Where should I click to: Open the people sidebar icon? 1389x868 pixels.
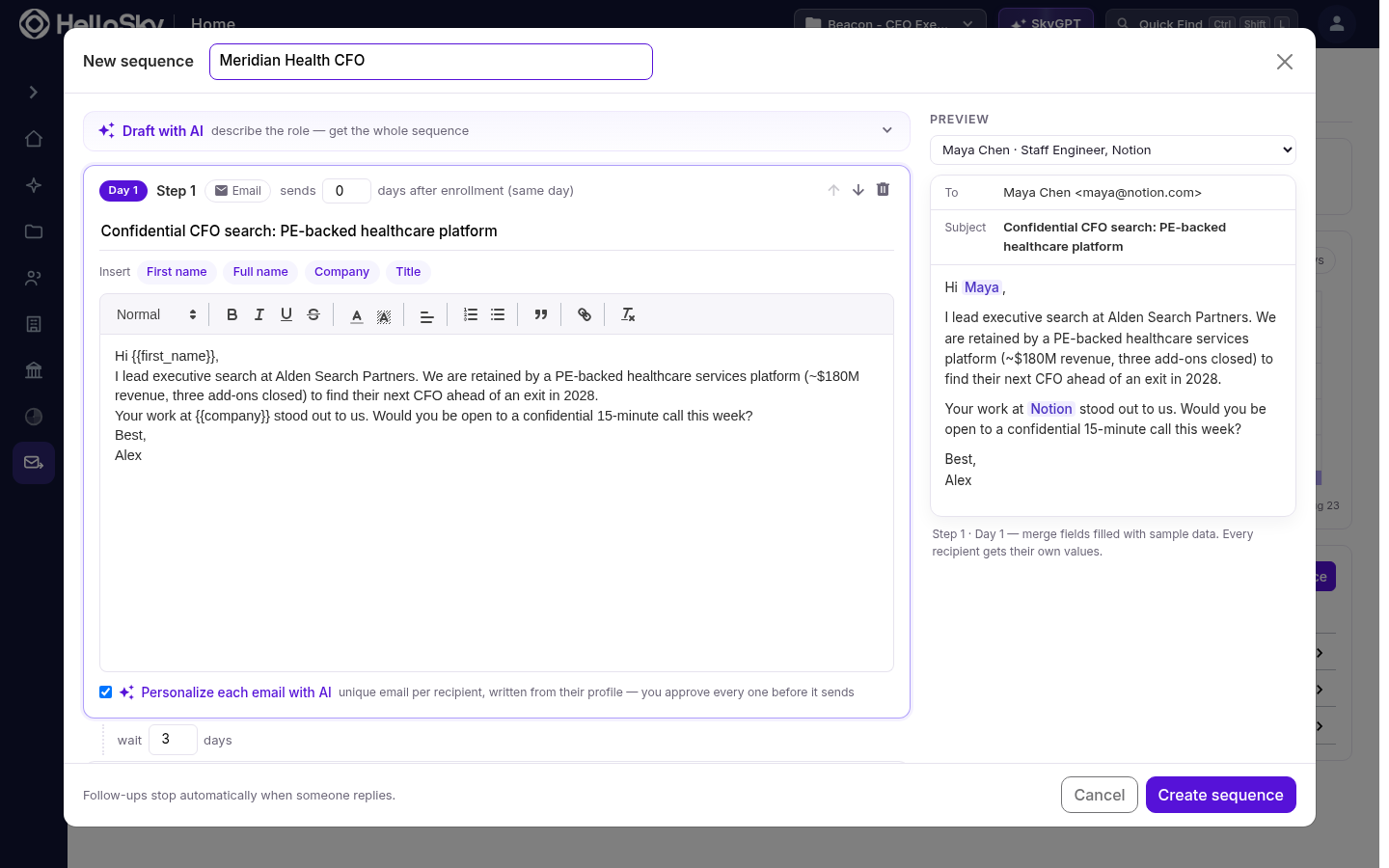tap(34, 278)
